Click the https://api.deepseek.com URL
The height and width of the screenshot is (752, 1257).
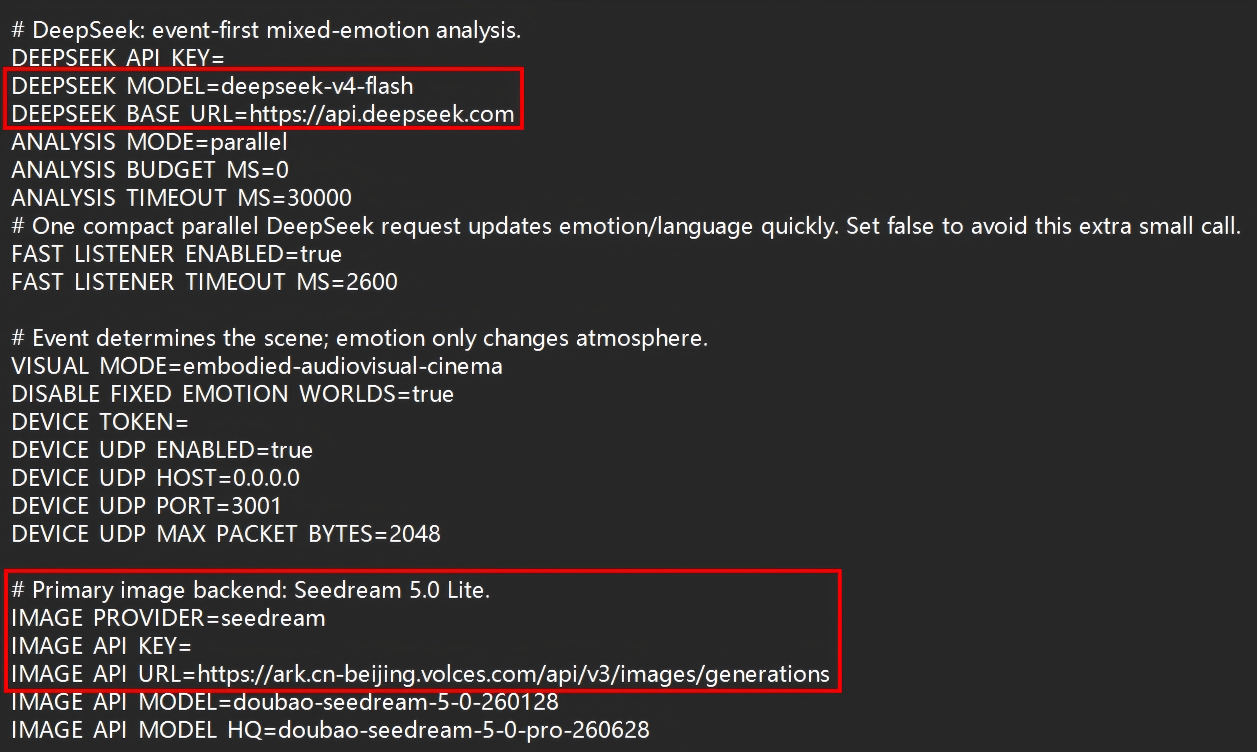[383, 114]
